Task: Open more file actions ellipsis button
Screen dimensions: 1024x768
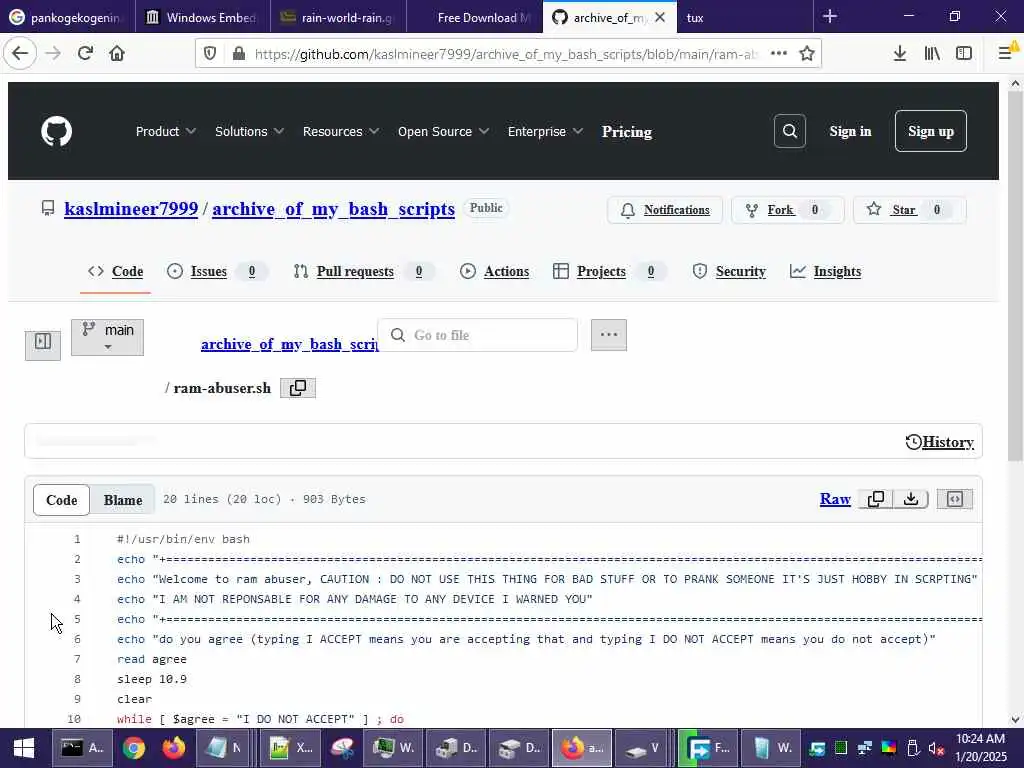Action: coord(609,335)
